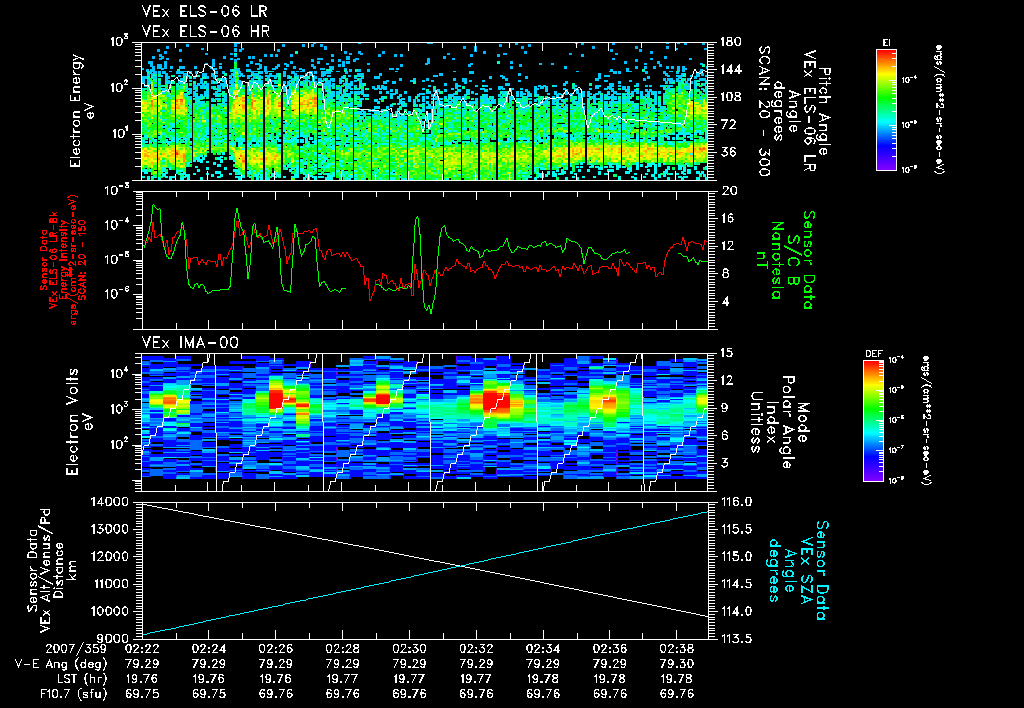The image size is (1024, 708).
Task: Click the 15 polar angle index tick label
Action: point(729,353)
